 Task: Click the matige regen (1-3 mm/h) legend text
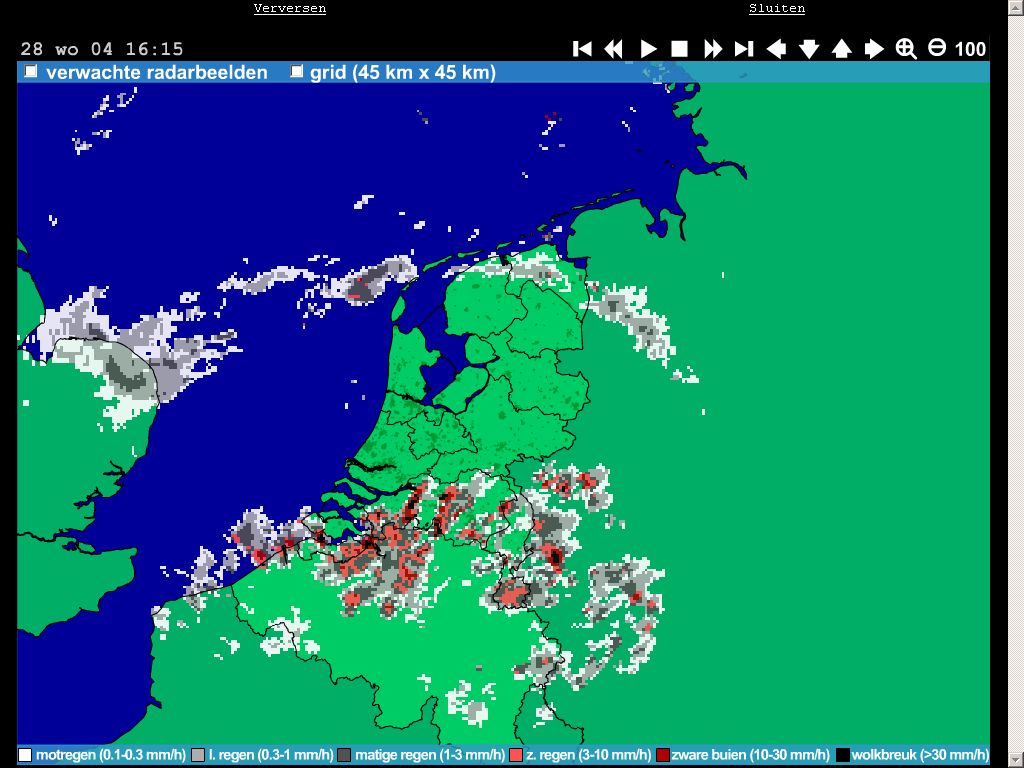pyautogui.click(x=430, y=755)
